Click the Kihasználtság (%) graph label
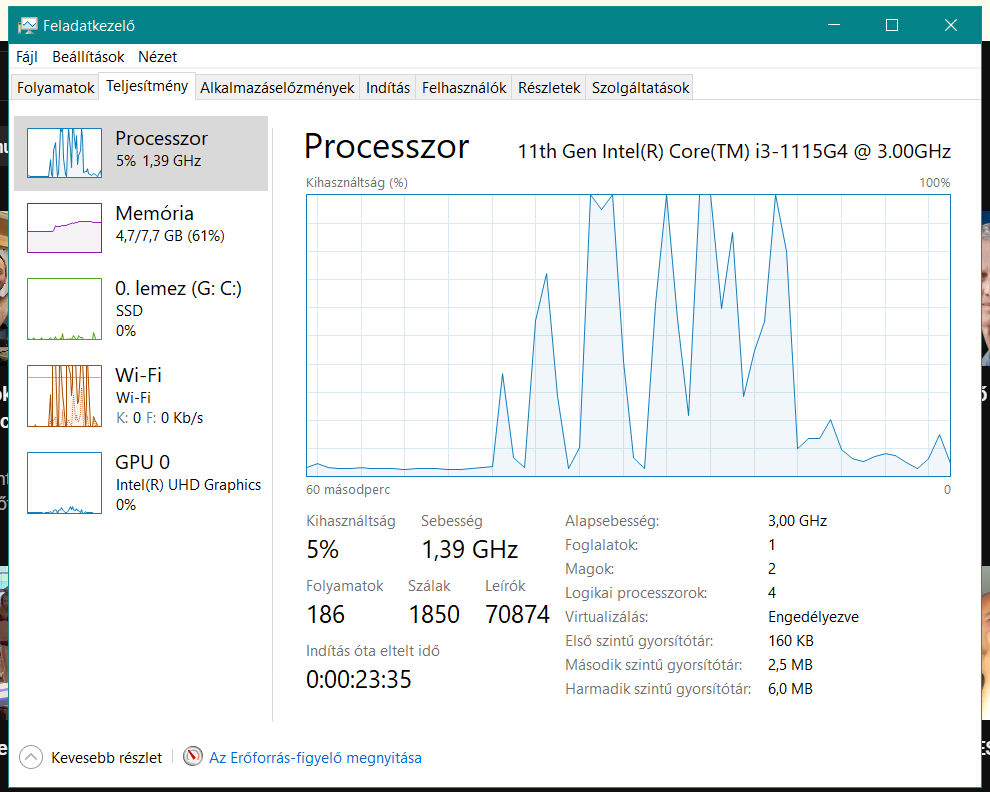 coord(357,183)
